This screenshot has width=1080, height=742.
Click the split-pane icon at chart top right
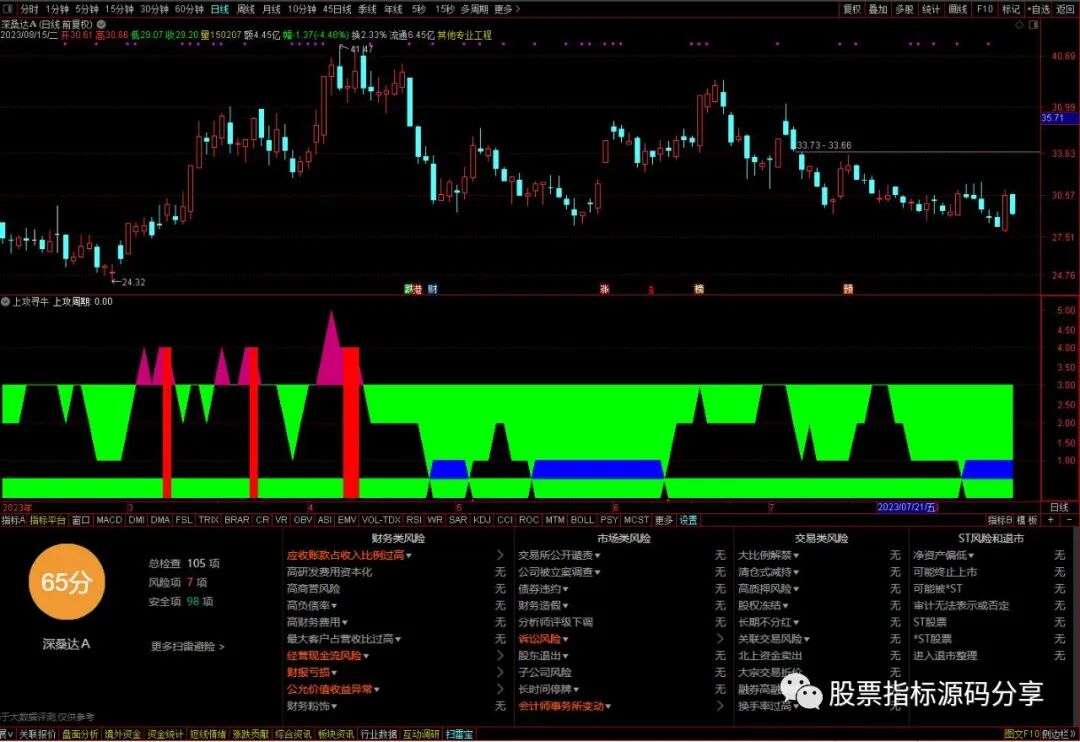1033,25
